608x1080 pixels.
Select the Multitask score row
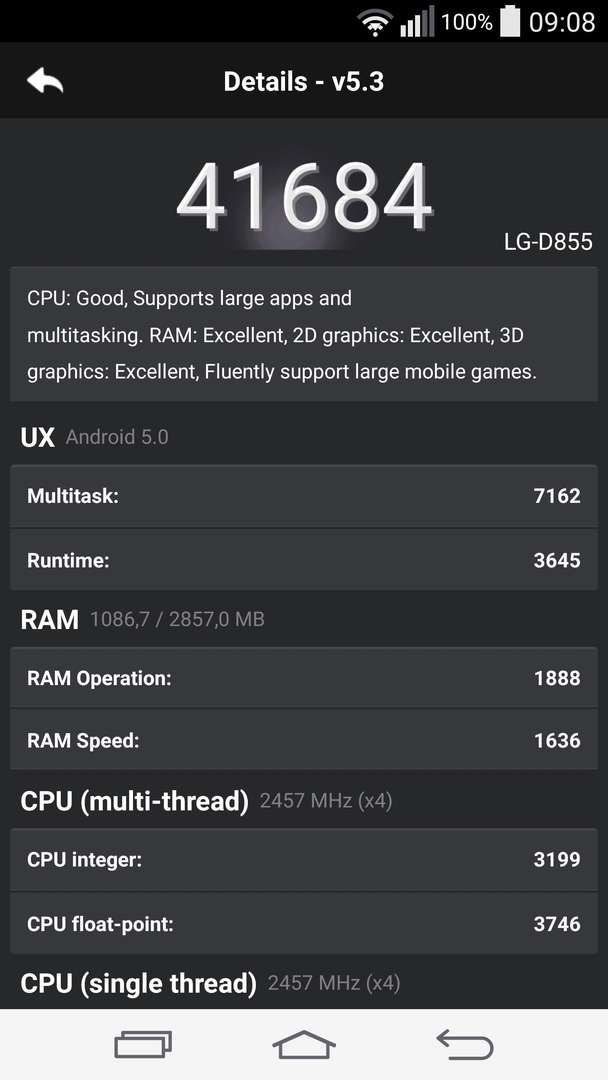pyautogui.click(x=304, y=496)
